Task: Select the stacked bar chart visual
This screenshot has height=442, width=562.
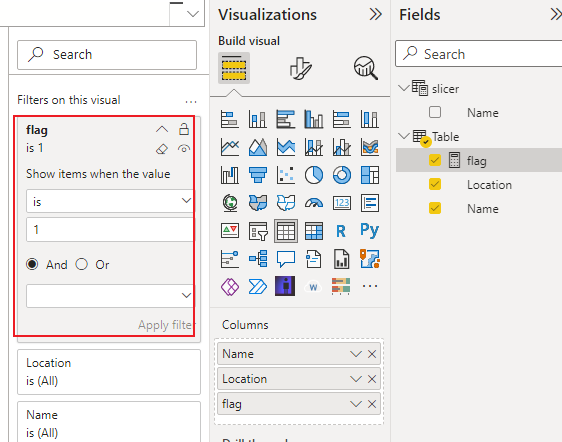Action: (x=230, y=119)
